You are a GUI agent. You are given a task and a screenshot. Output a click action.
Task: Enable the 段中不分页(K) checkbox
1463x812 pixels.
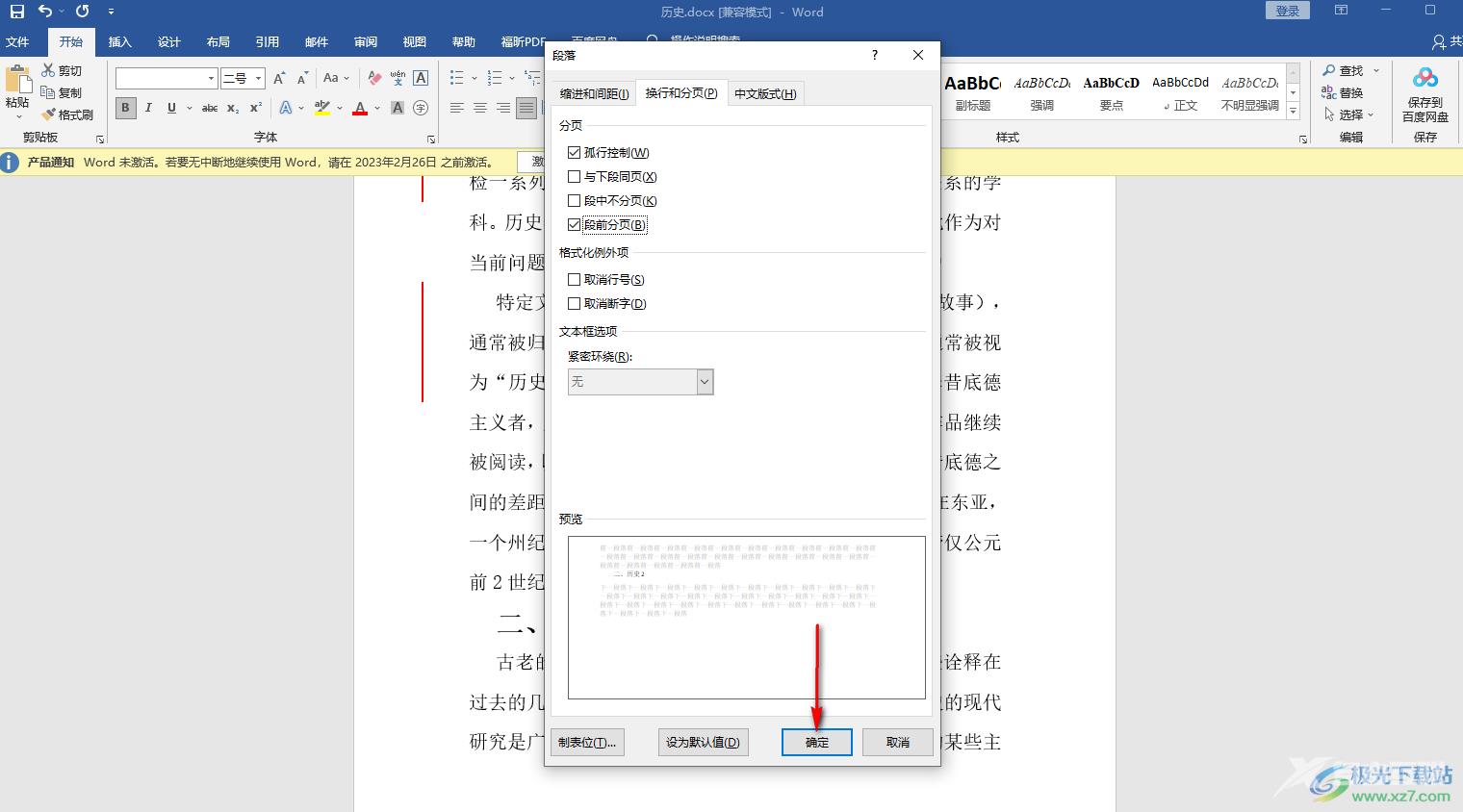point(574,200)
